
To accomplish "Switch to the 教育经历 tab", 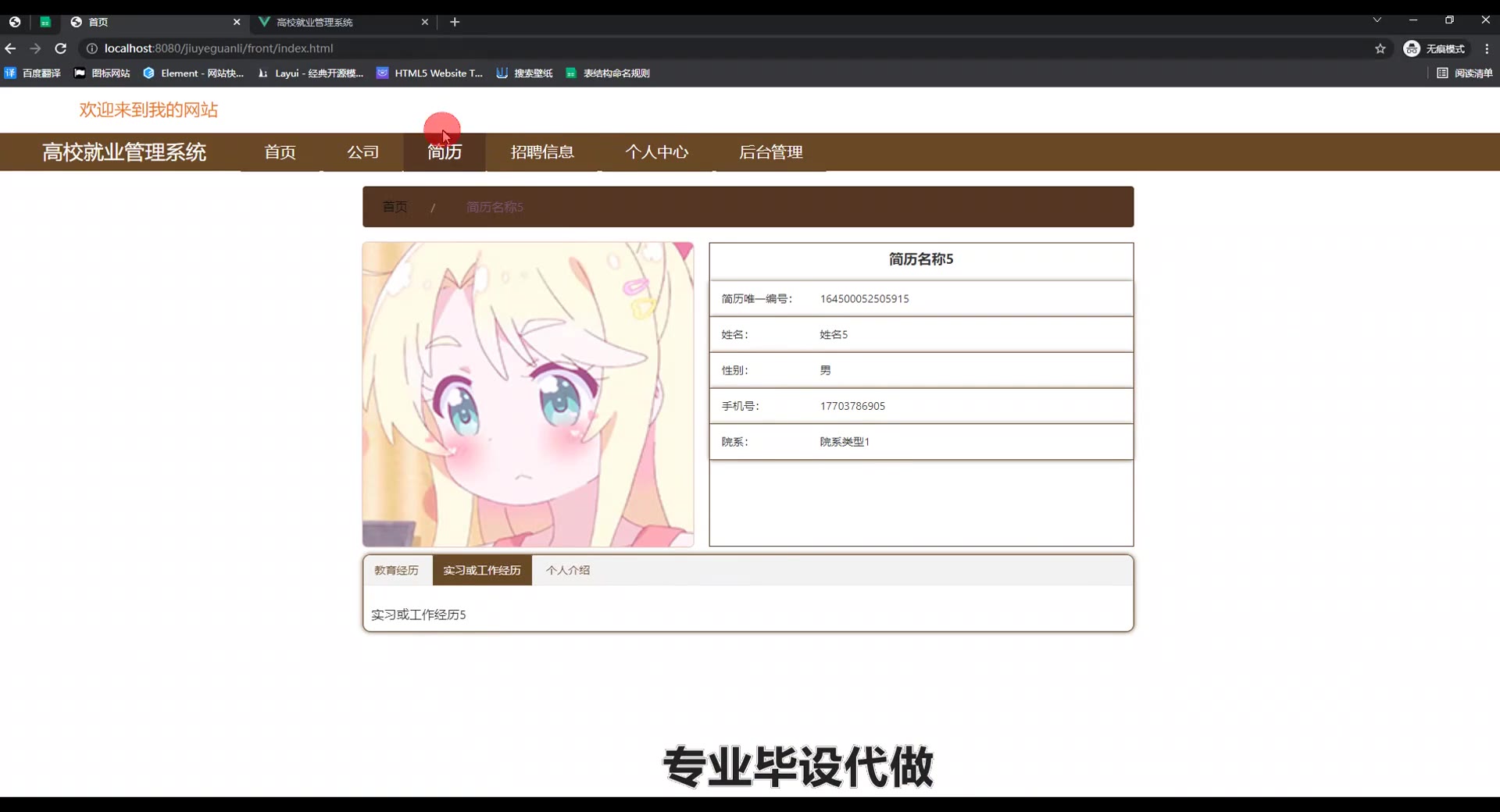I will click(397, 571).
